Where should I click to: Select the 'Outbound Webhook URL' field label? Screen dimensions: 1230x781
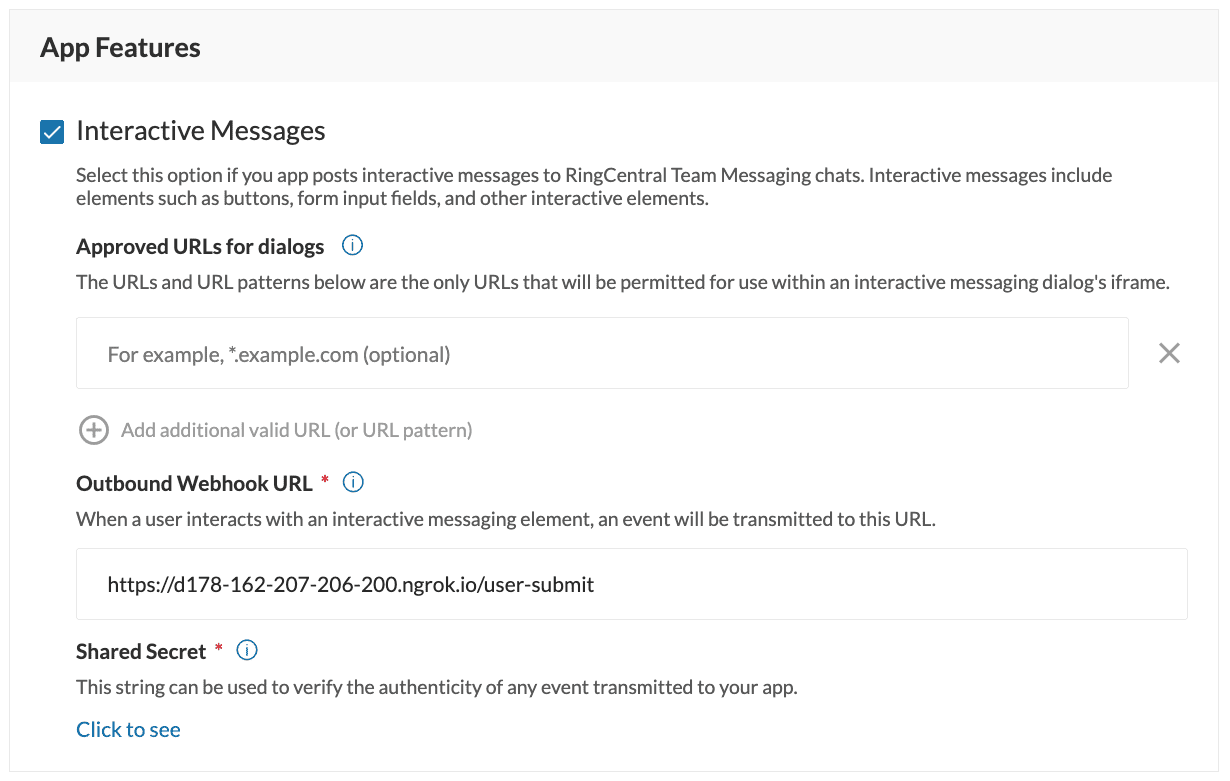pyautogui.click(x=194, y=483)
